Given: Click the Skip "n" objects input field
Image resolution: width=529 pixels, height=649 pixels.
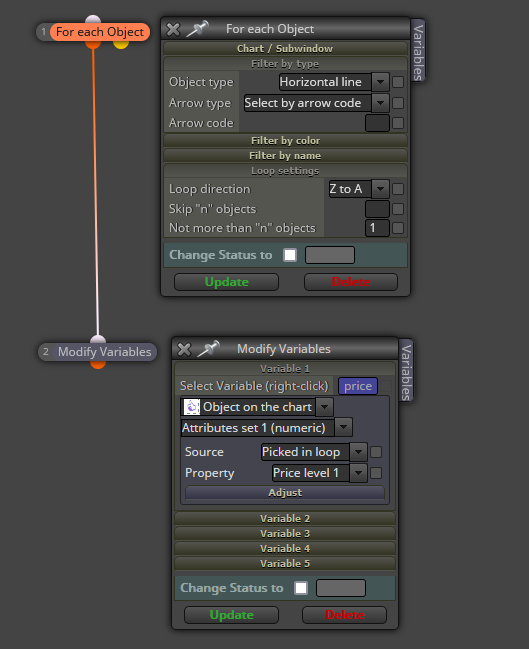Looking at the screenshot, I should coord(377,209).
